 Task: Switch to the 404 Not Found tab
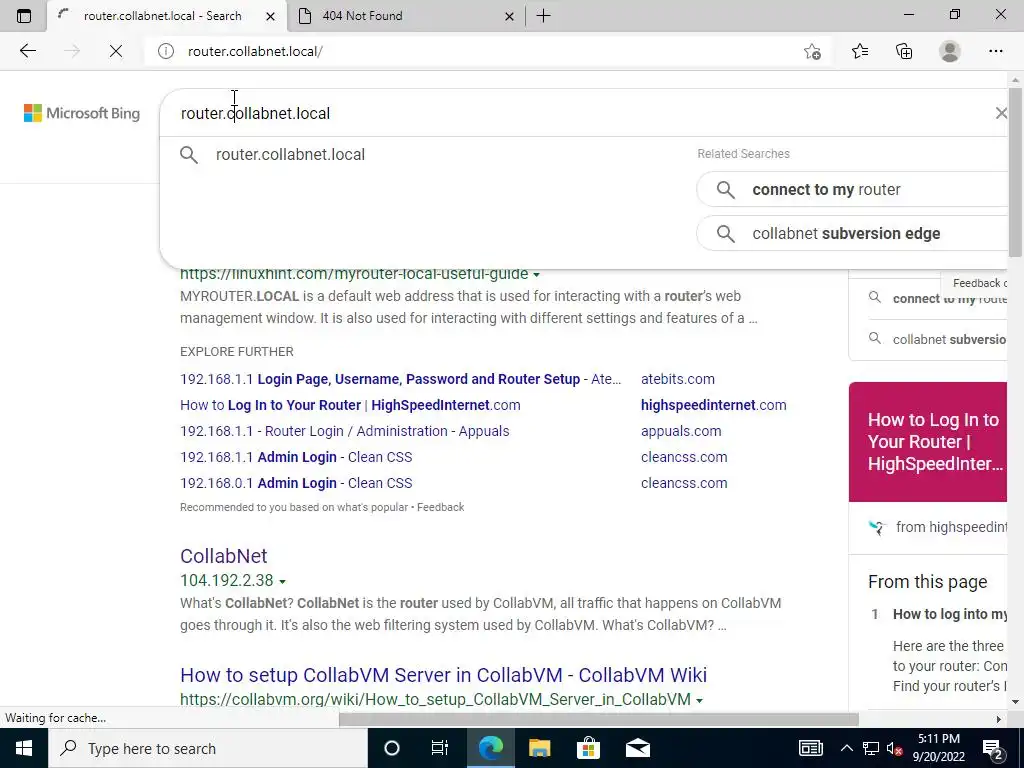click(x=406, y=16)
